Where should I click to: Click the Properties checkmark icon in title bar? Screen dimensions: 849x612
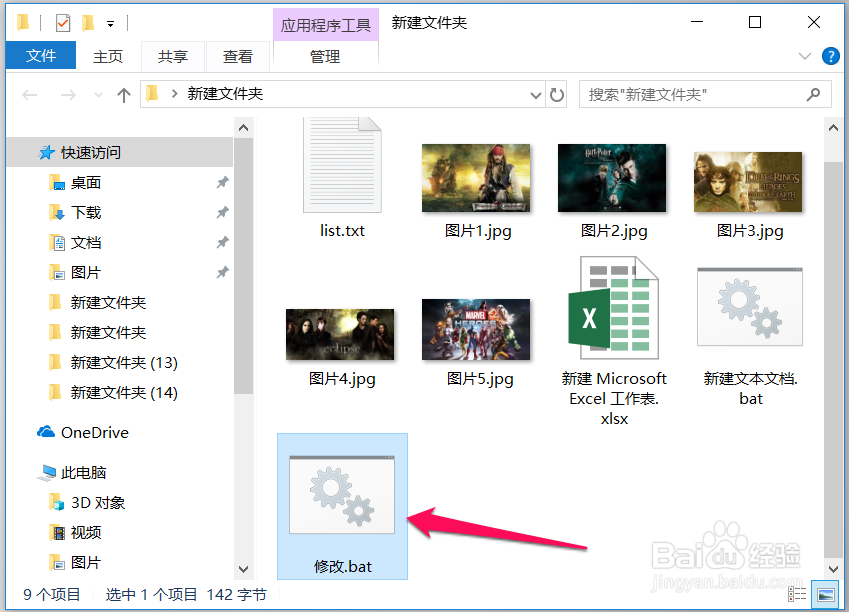(63, 23)
